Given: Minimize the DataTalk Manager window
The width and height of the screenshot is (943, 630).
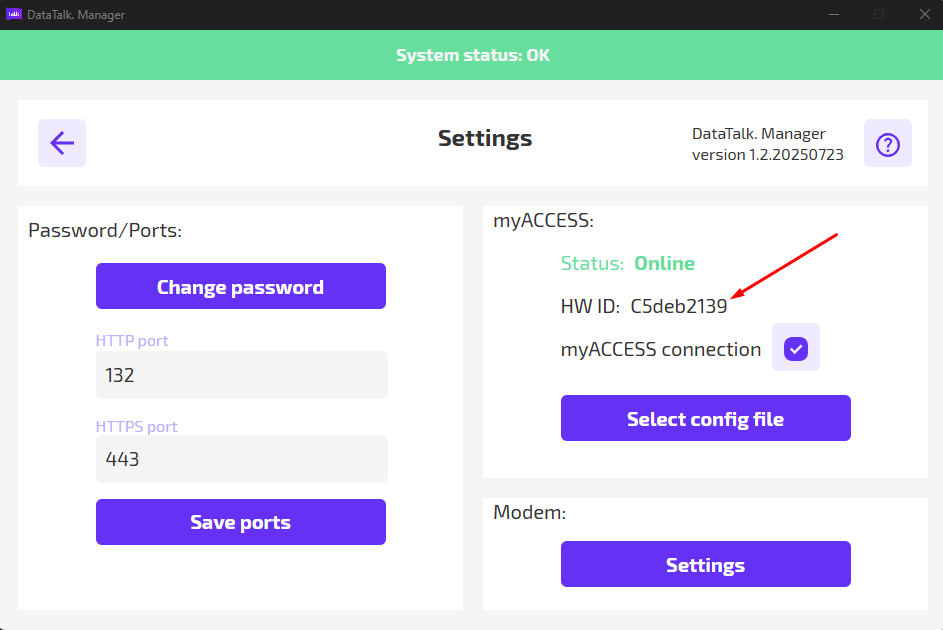Looking at the screenshot, I should point(833,14).
